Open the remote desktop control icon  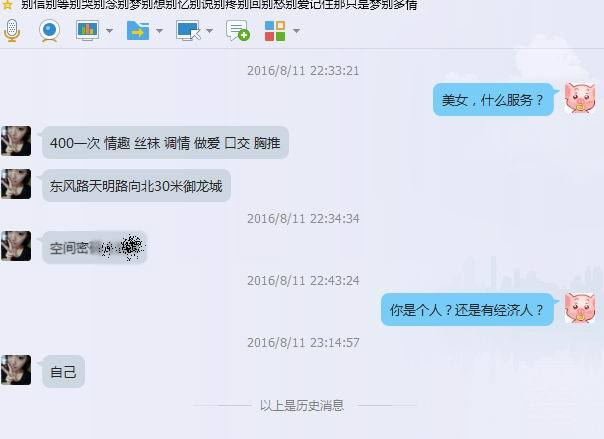(188, 30)
